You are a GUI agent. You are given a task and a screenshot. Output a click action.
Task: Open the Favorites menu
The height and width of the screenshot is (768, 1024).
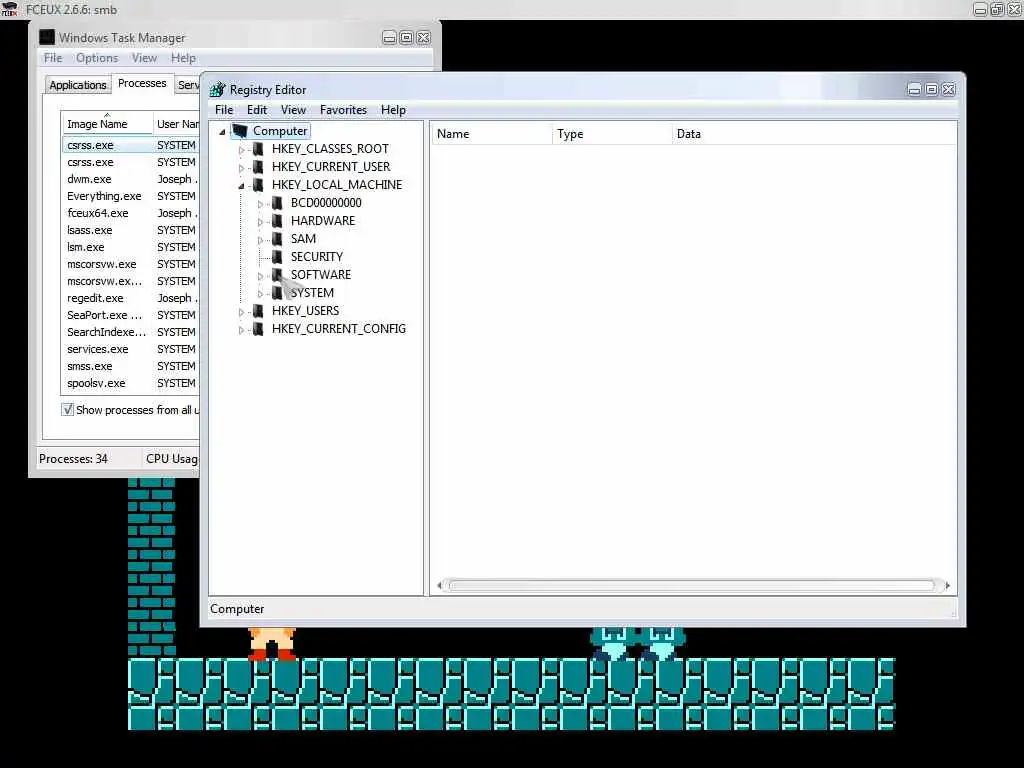click(343, 110)
